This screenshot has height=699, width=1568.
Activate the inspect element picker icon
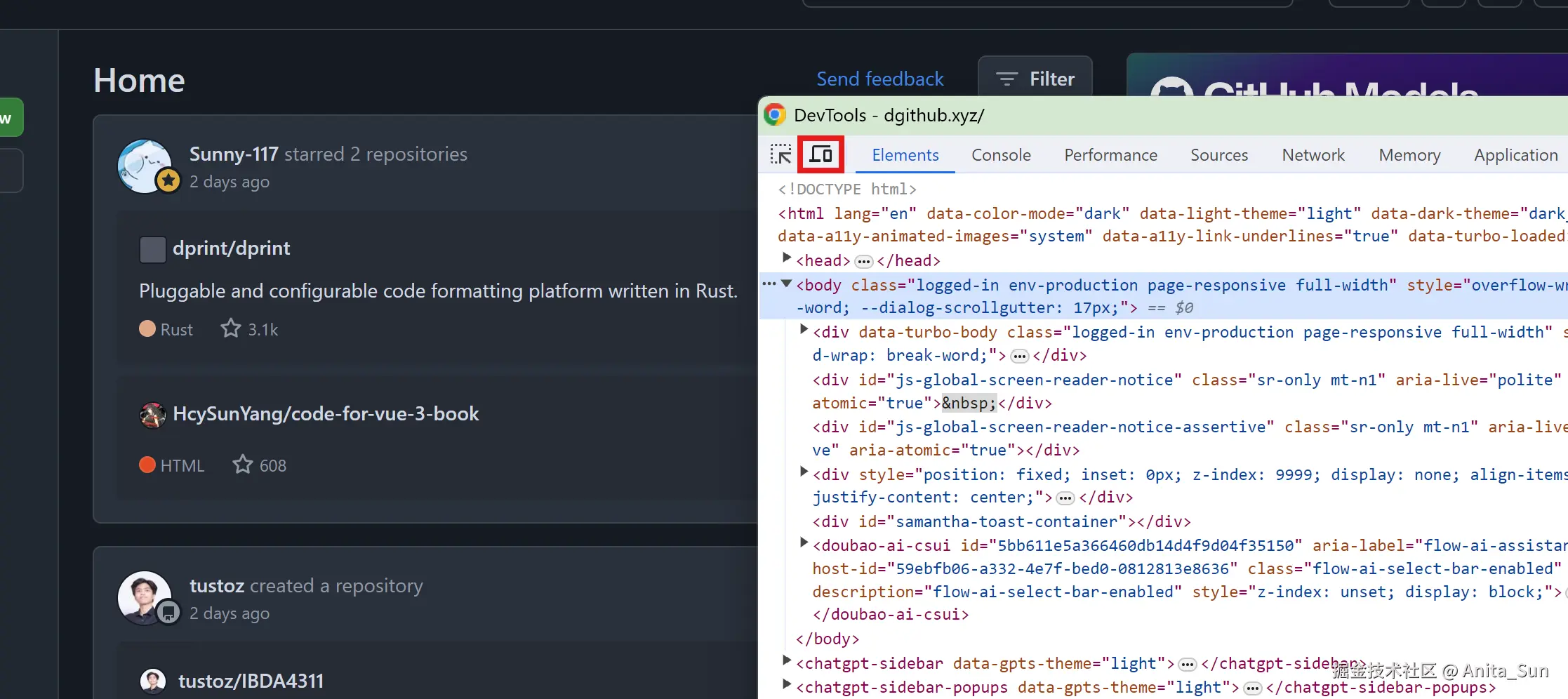[780, 154]
